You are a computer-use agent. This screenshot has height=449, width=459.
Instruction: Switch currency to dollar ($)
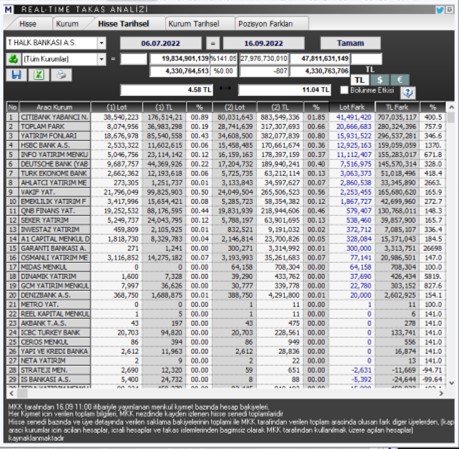coord(380,80)
